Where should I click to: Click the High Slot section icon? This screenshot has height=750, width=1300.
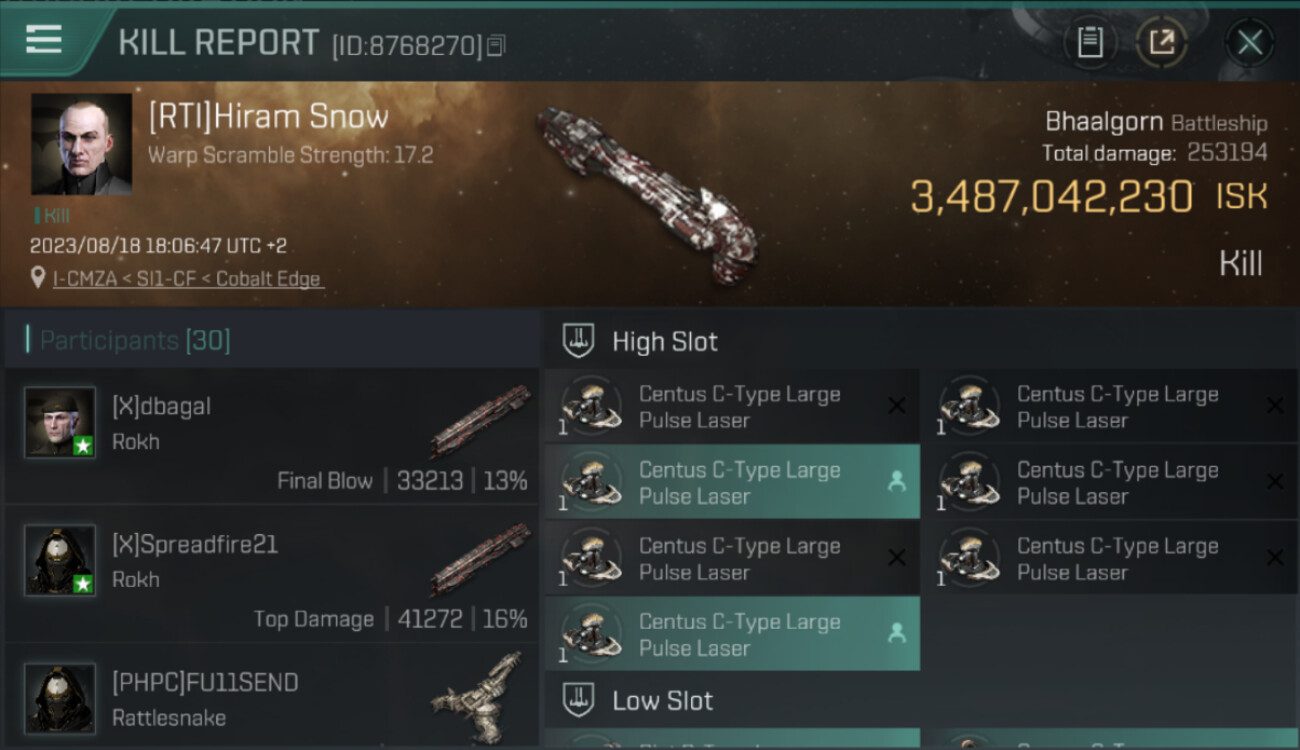coord(579,341)
